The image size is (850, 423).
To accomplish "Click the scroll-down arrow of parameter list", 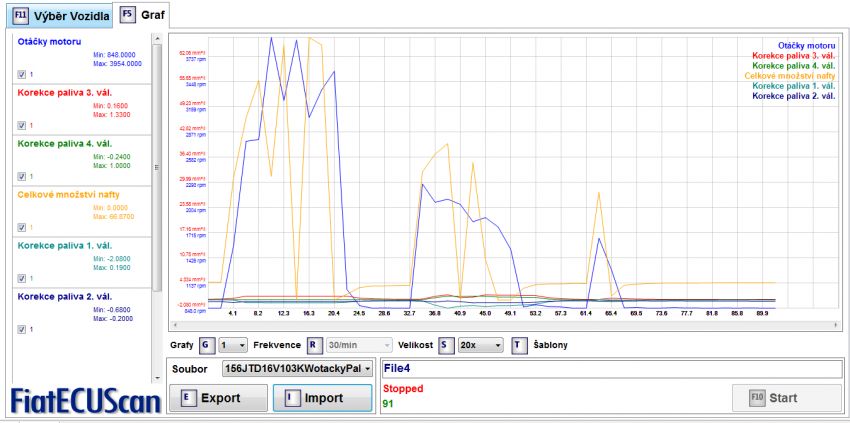I will [x=157, y=377].
